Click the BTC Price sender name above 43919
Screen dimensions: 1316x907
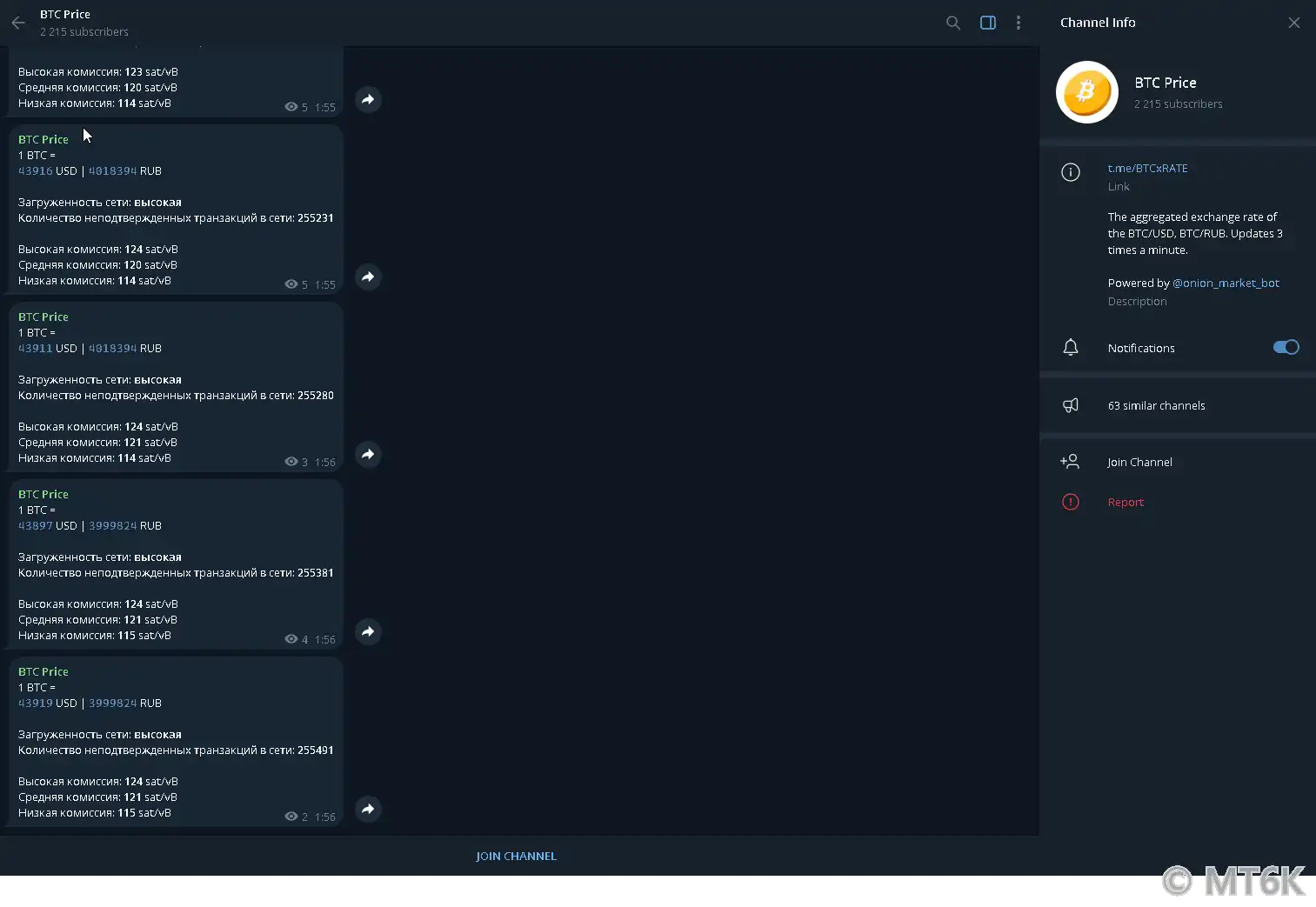click(x=43, y=671)
